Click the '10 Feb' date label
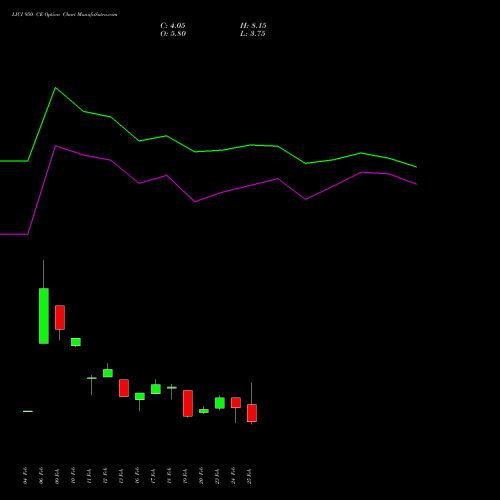Screen dimensions: 500x500 [74, 475]
